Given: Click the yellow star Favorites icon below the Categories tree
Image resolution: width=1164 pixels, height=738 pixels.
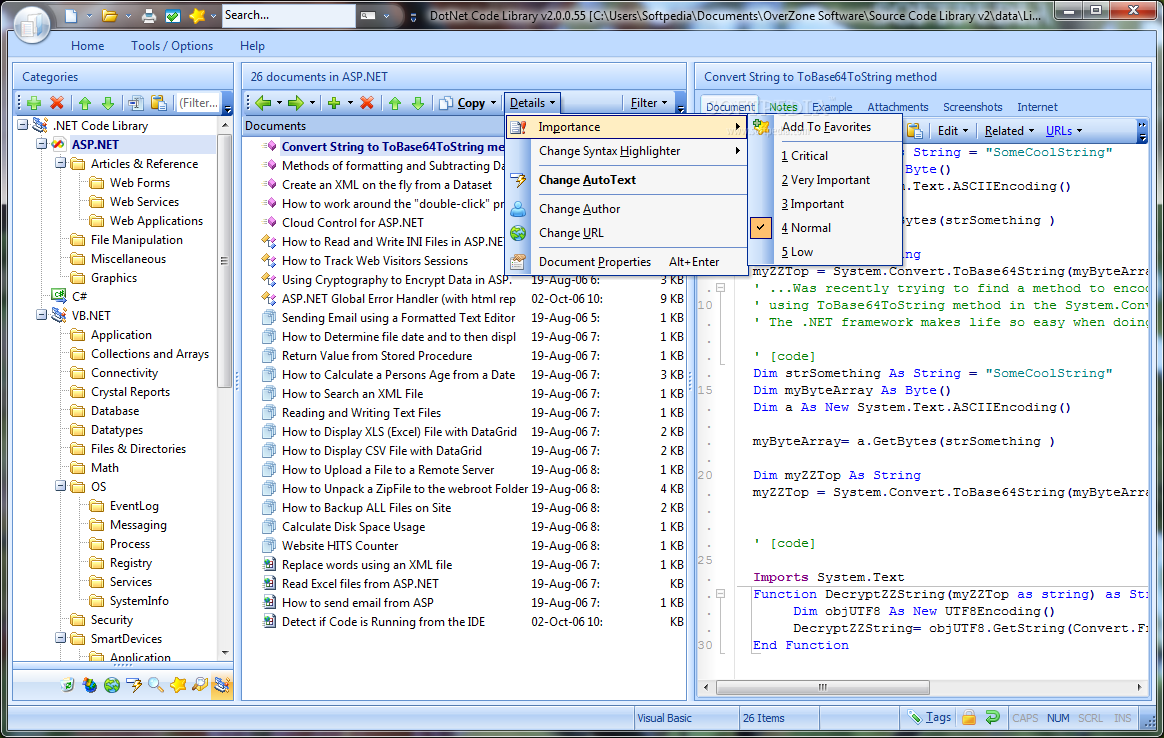Looking at the screenshot, I should click(x=178, y=685).
